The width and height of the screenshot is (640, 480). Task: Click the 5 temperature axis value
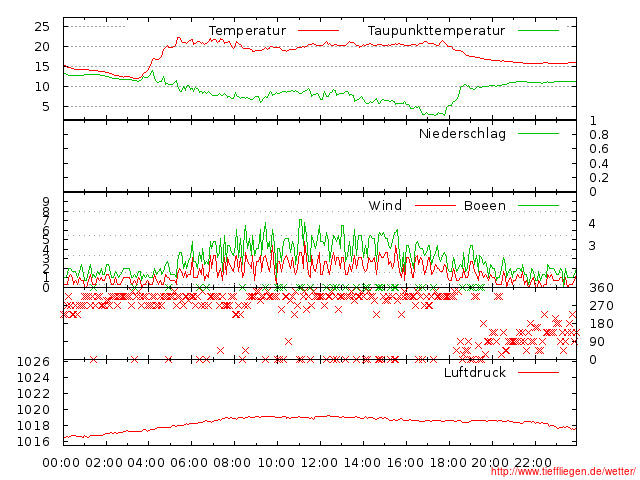click(x=46, y=107)
